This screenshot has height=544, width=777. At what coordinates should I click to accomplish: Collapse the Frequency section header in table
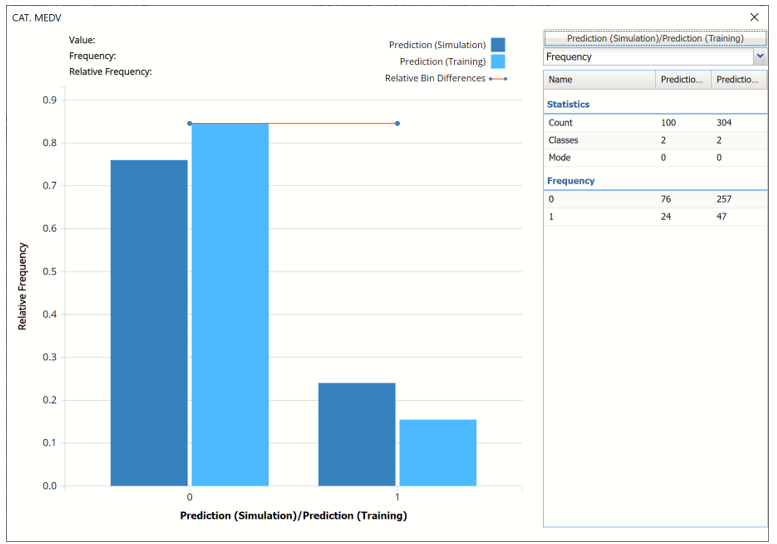tap(571, 181)
